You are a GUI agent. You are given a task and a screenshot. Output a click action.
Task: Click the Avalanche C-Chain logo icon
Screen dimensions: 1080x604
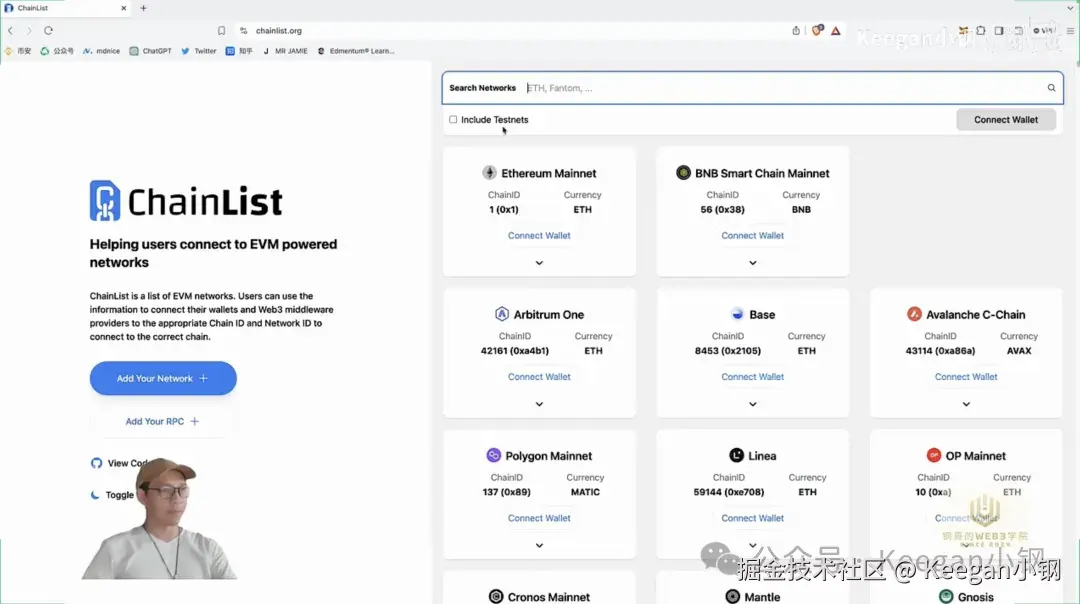(914, 314)
